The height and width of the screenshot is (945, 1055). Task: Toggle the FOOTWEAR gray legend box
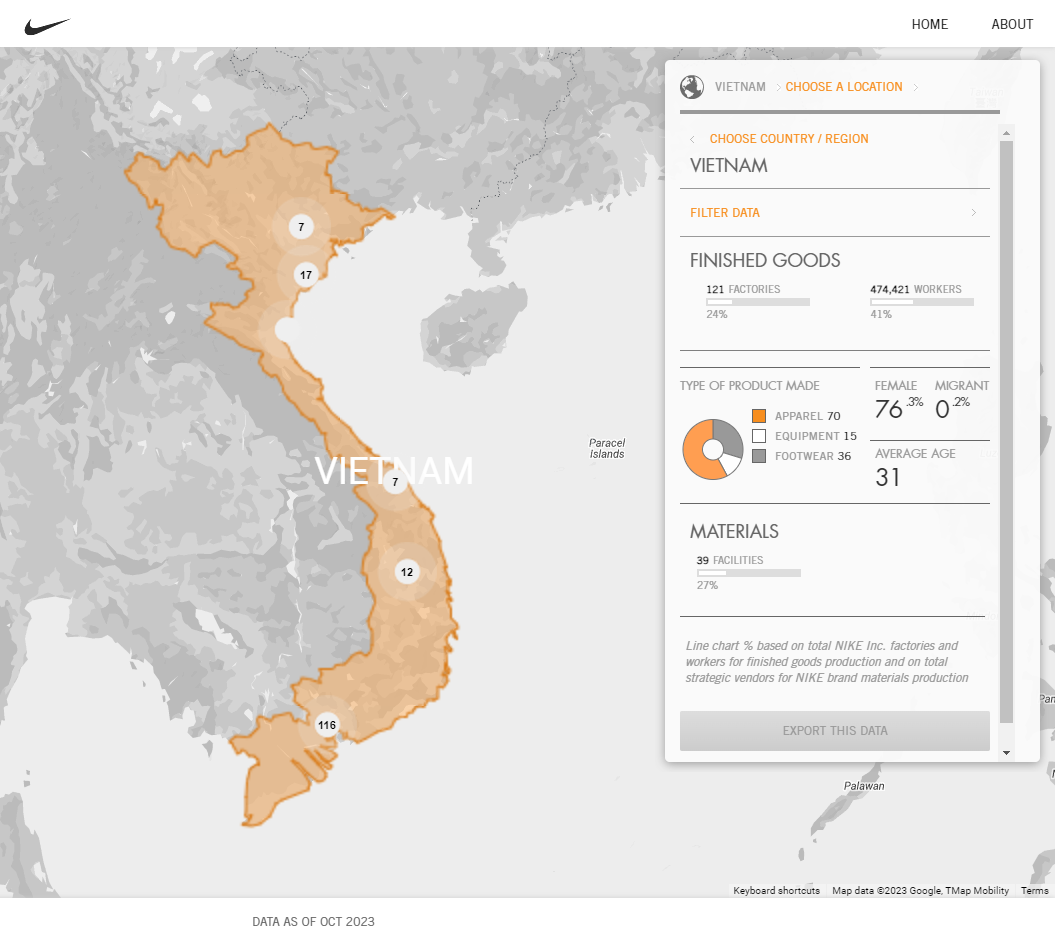pos(759,456)
